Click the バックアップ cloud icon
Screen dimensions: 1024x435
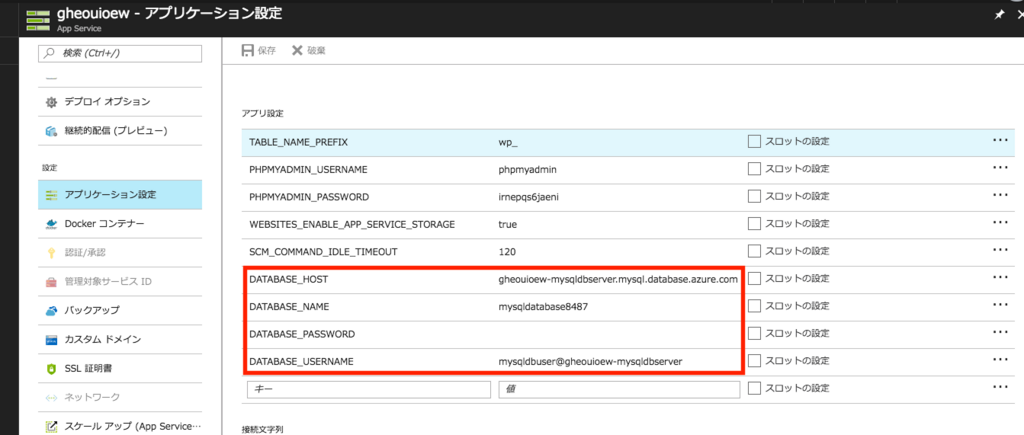point(52,311)
